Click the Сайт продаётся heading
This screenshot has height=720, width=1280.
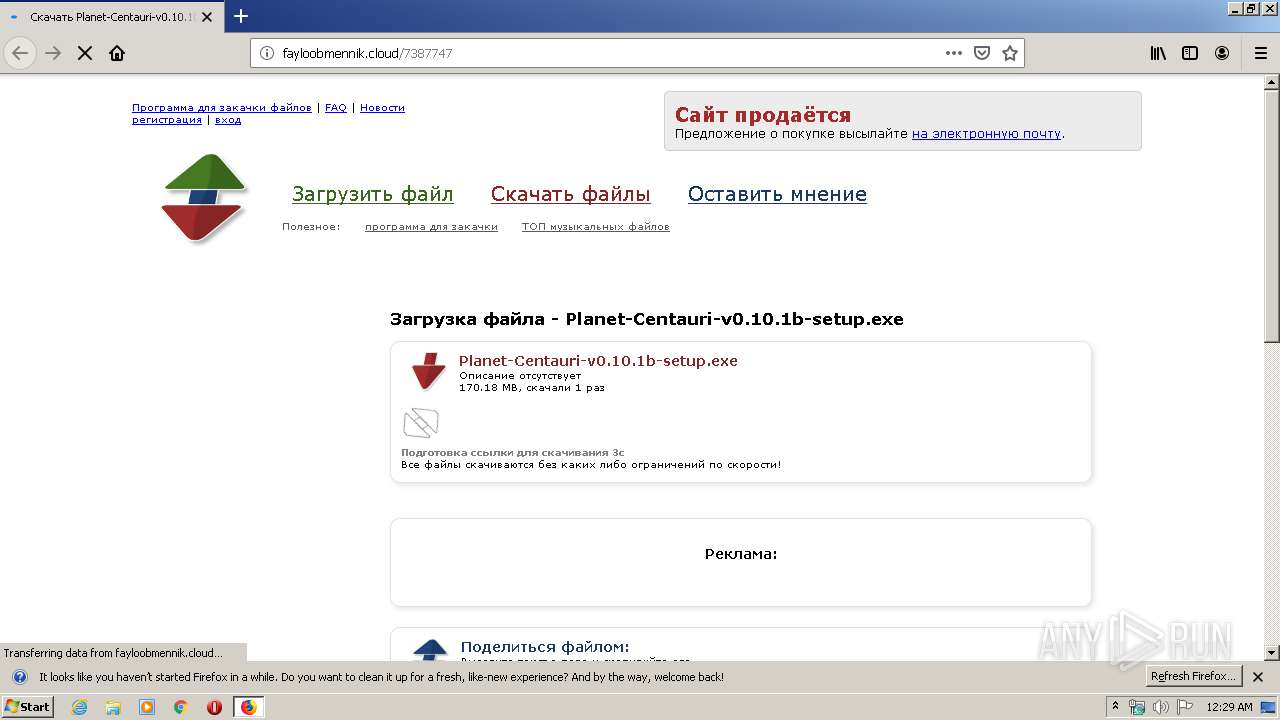tap(763, 115)
